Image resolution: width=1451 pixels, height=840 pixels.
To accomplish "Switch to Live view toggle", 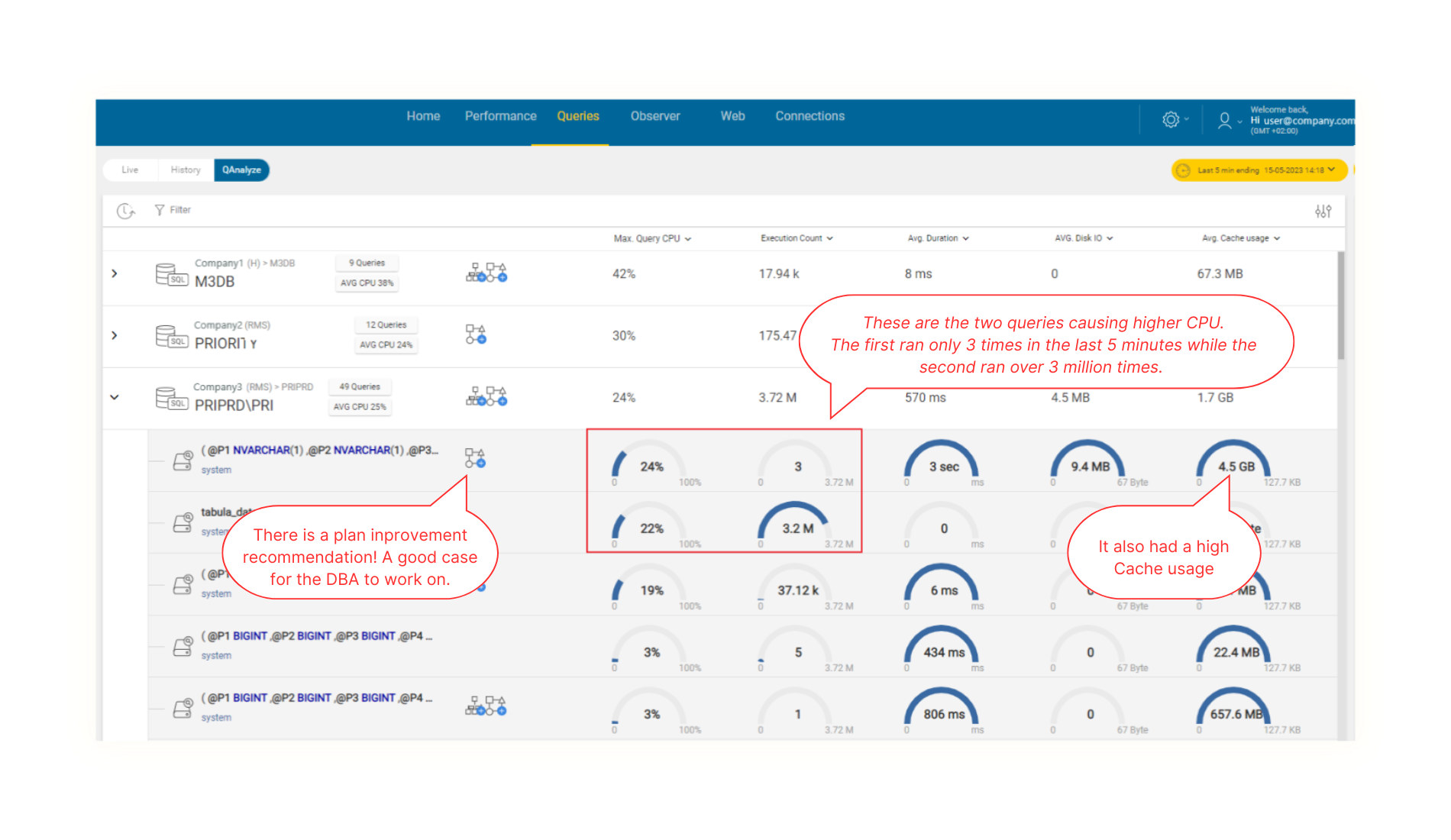I will coord(130,170).
